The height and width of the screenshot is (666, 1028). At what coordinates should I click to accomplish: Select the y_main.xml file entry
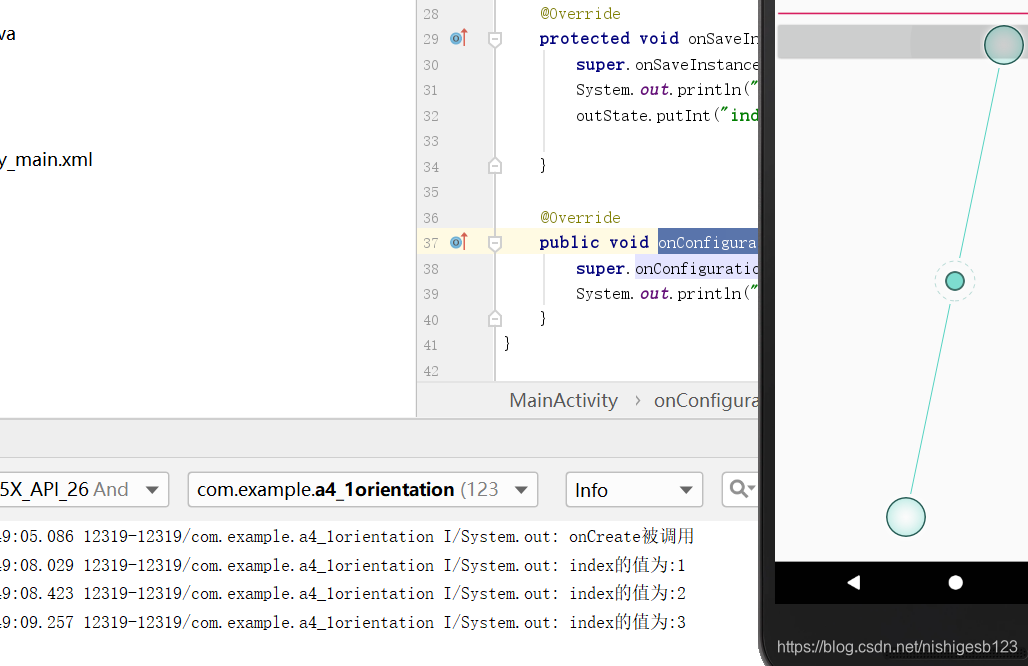(46, 160)
